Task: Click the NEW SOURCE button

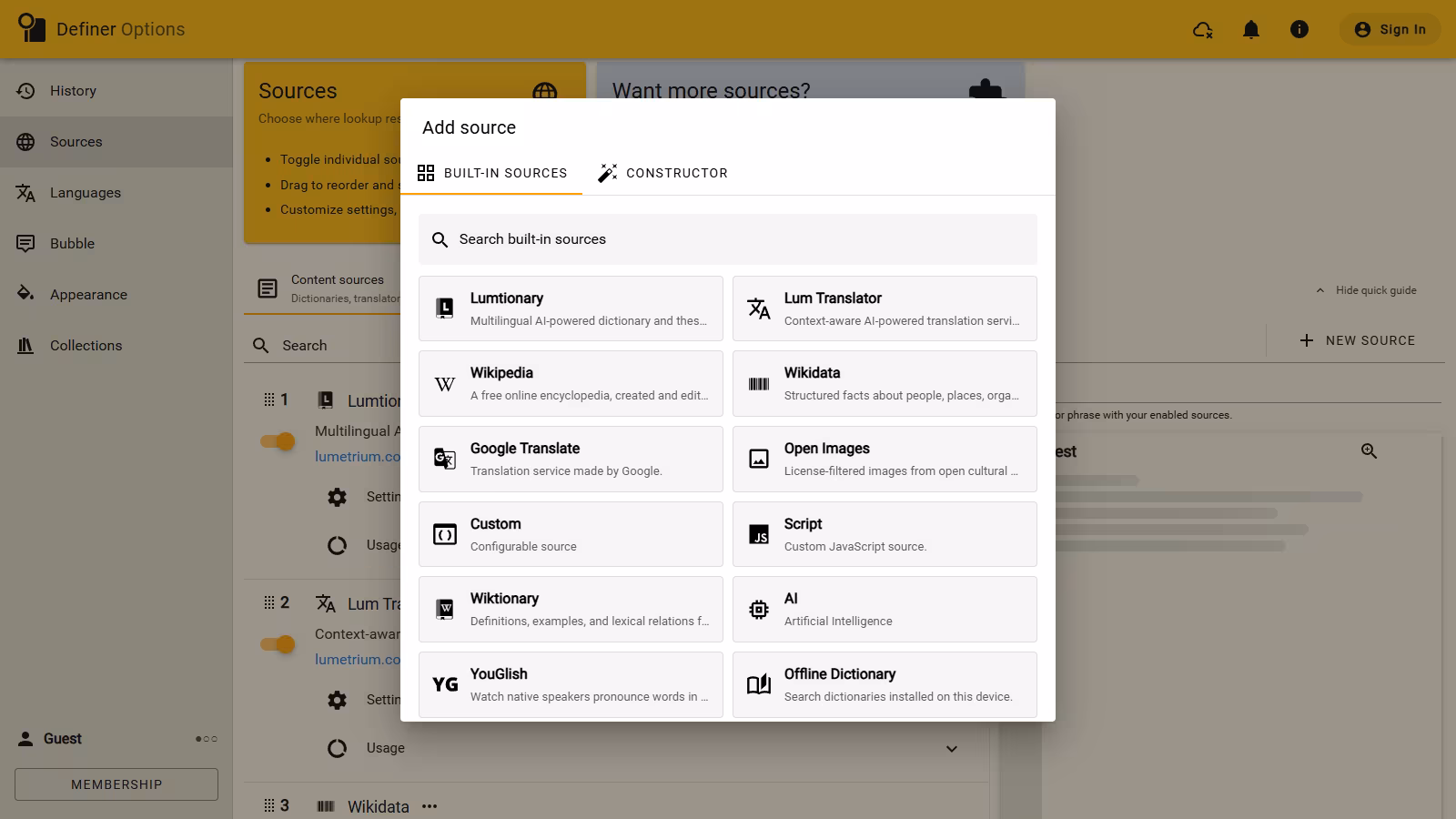Action: 1357,340
